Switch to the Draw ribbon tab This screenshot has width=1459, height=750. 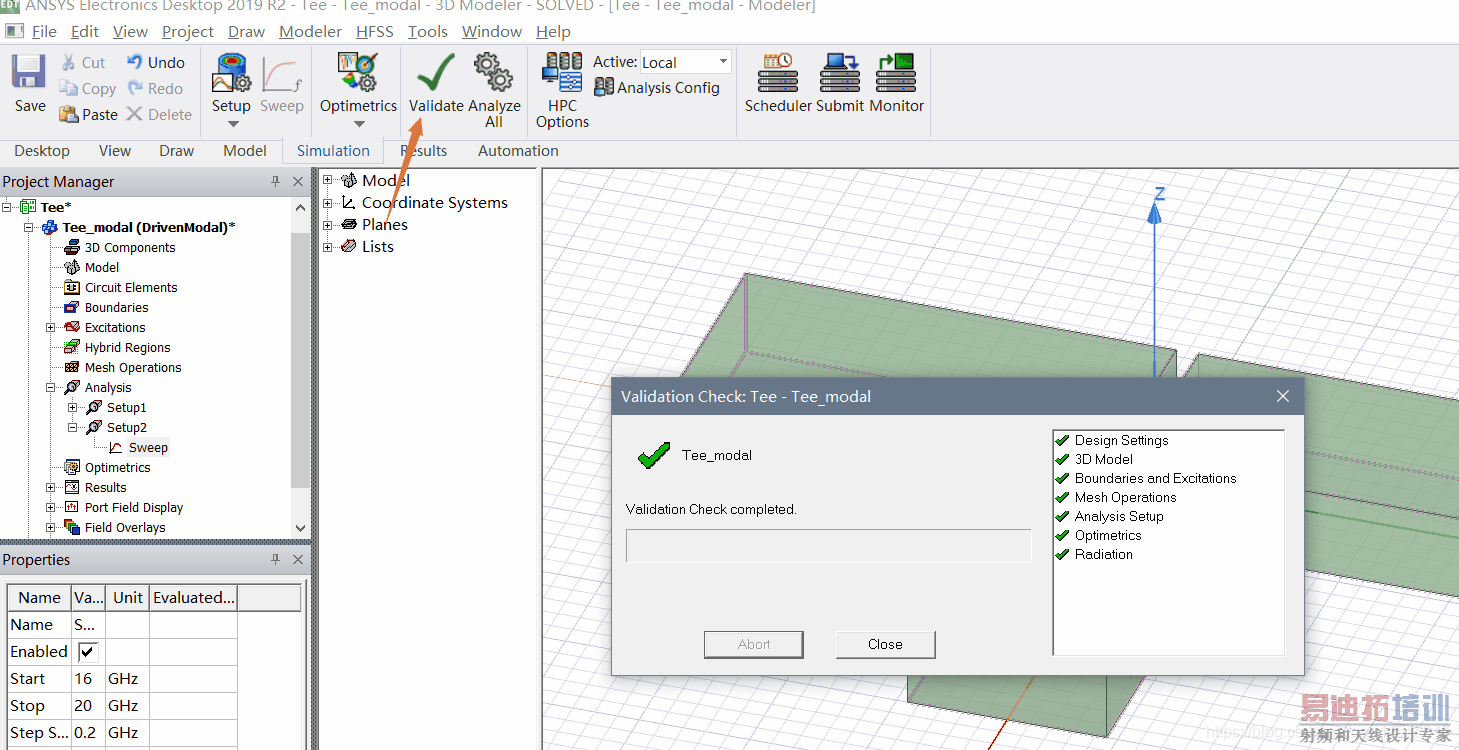coord(177,151)
